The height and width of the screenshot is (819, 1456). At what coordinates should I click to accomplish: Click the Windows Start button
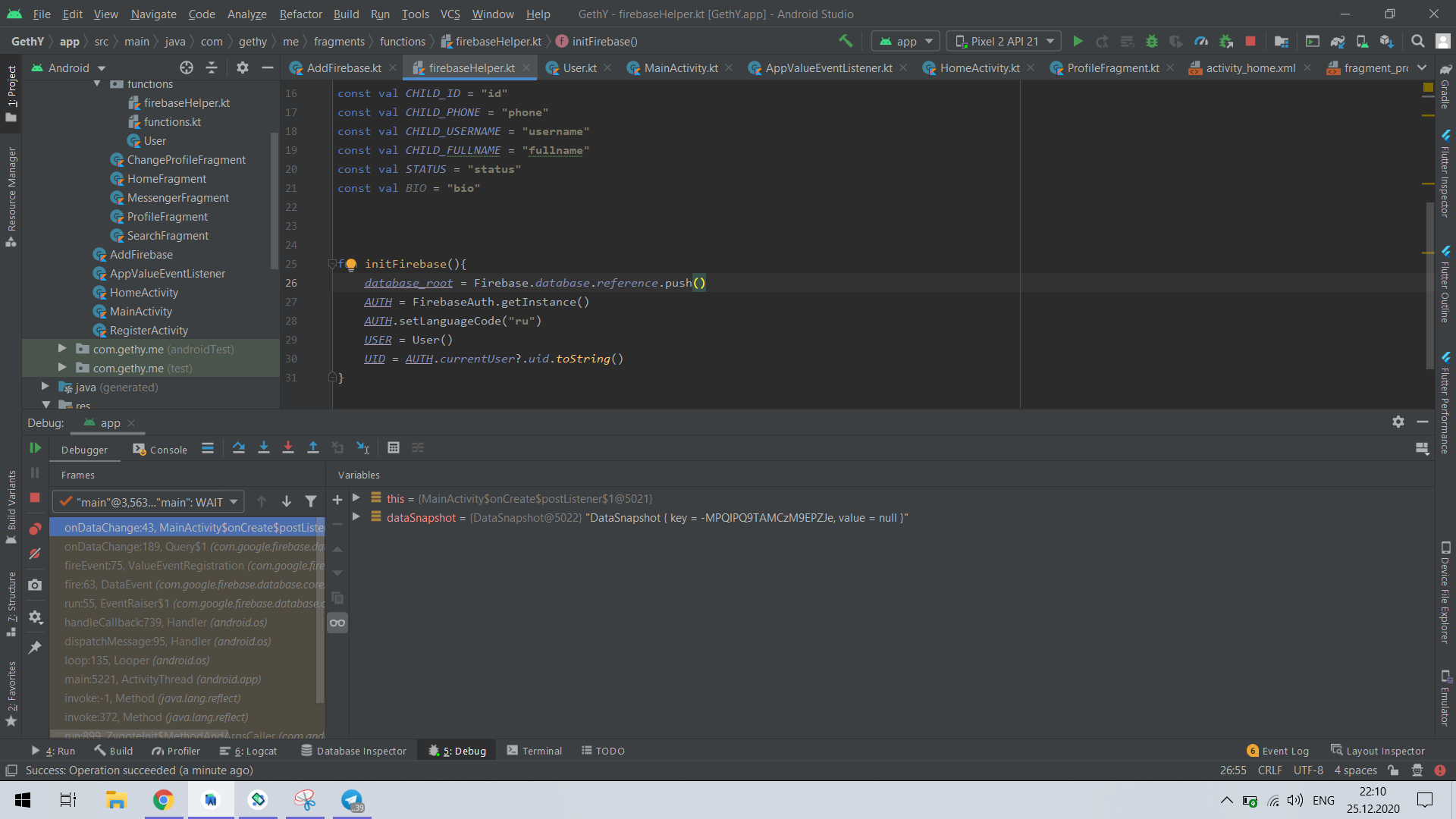23,800
